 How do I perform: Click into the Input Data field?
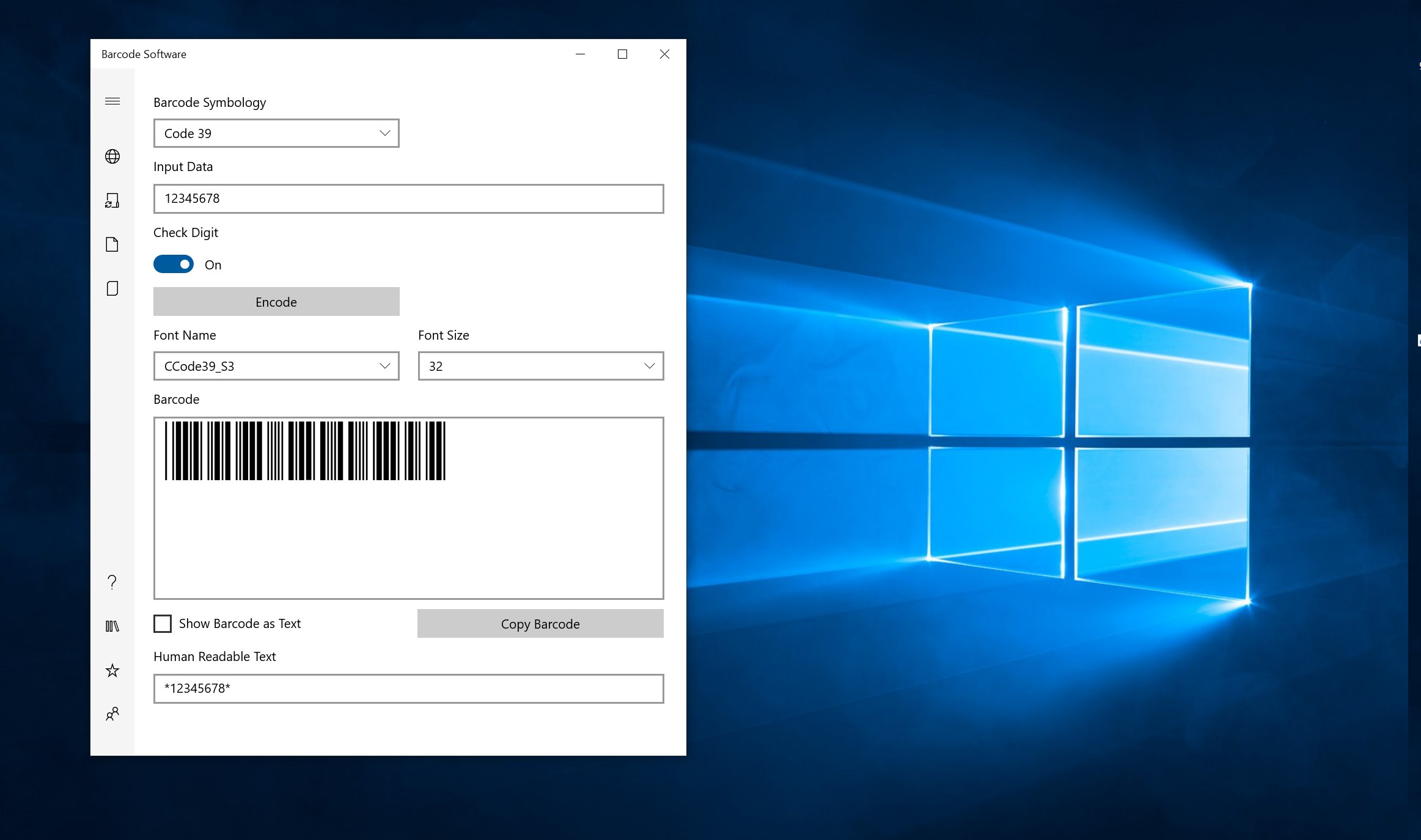[408, 199]
